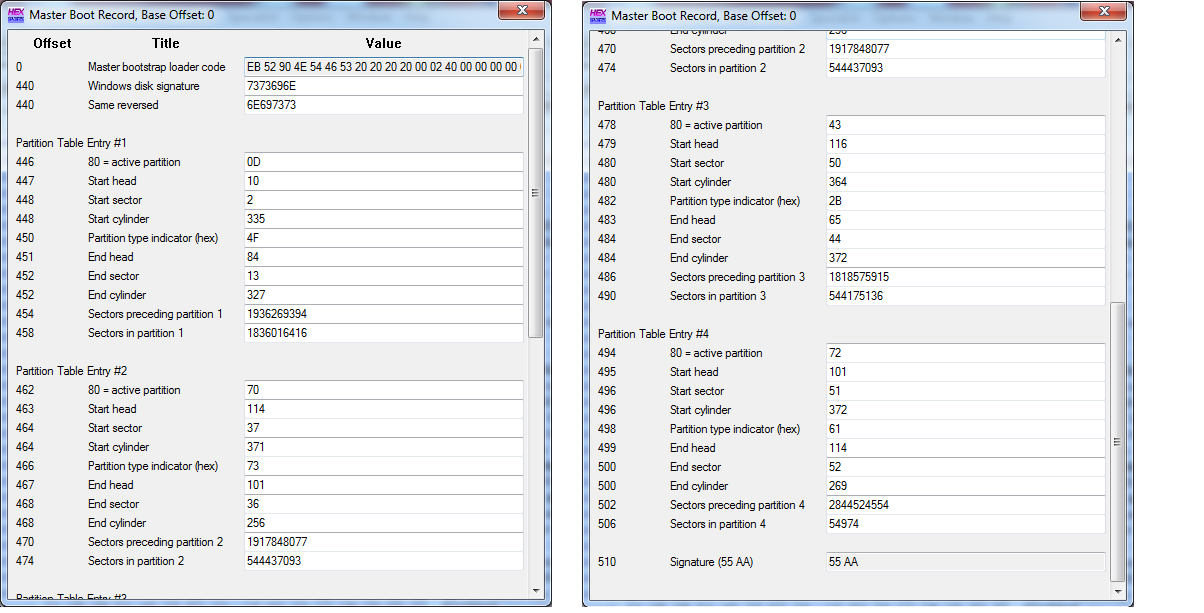Select Entry #3 partition type value 2B

(x=965, y=201)
